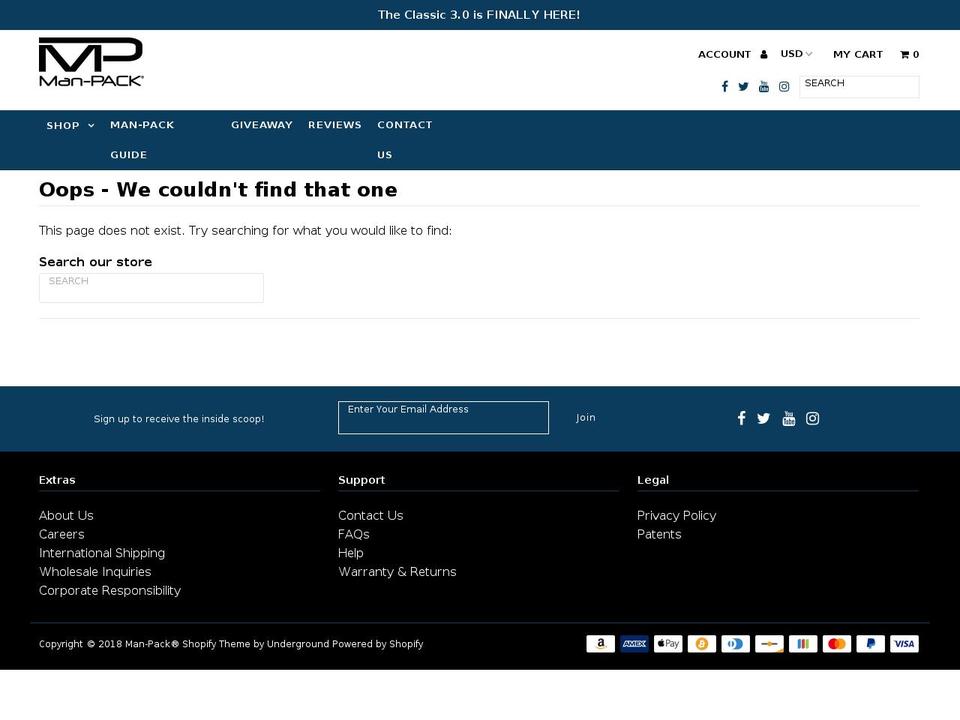Open the Help footer link
960x720 pixels.
coord(351,553)
